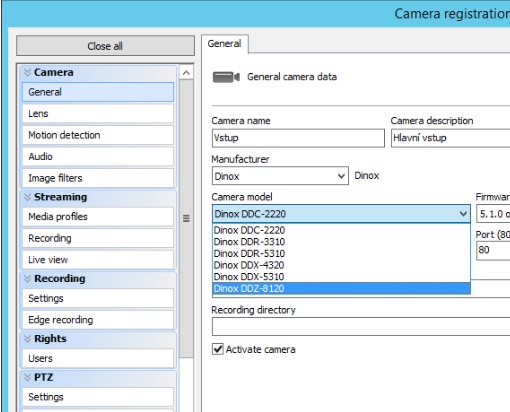Click the Camera description field

451,138
